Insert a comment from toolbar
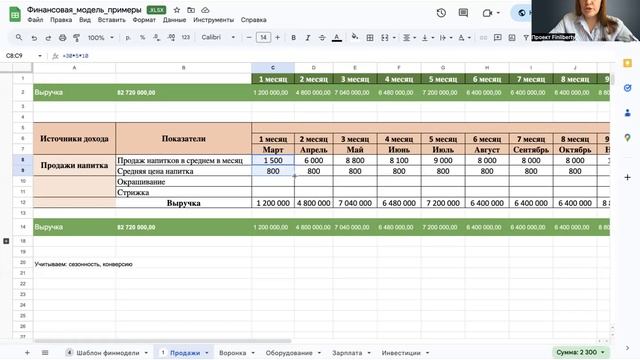 pyautogui.click(x=498, y=38)
